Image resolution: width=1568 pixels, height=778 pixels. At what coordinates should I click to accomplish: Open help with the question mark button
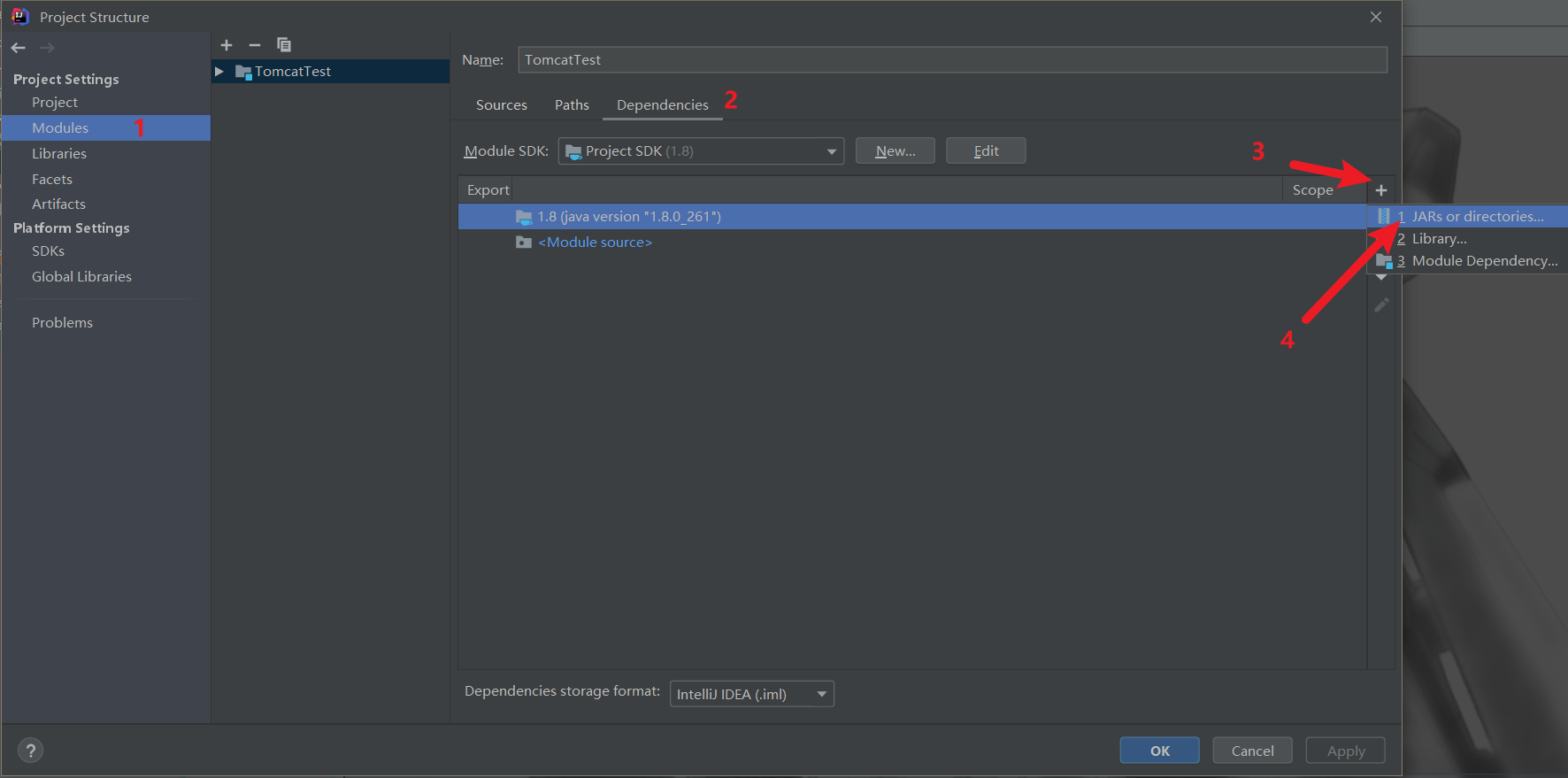click(31, 751)
